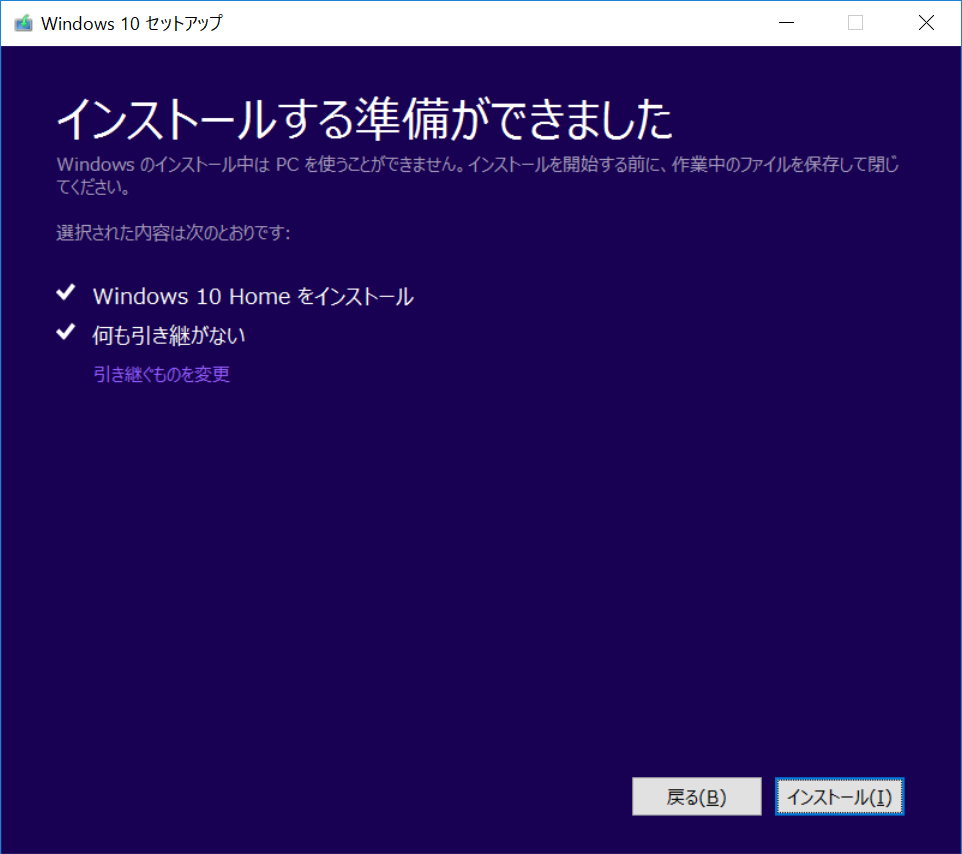Image resolution: width=962 pixels, height=854 pixels.
Task: Select the 'Windows 10 Home をインストール' text
Action: pyautogui.click(x=253, y=296)
